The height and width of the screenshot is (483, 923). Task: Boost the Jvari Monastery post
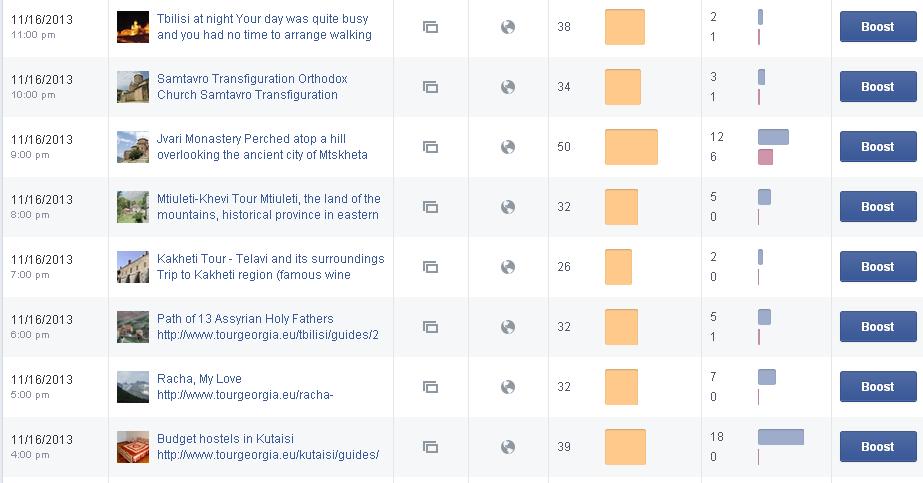(878, 146)
